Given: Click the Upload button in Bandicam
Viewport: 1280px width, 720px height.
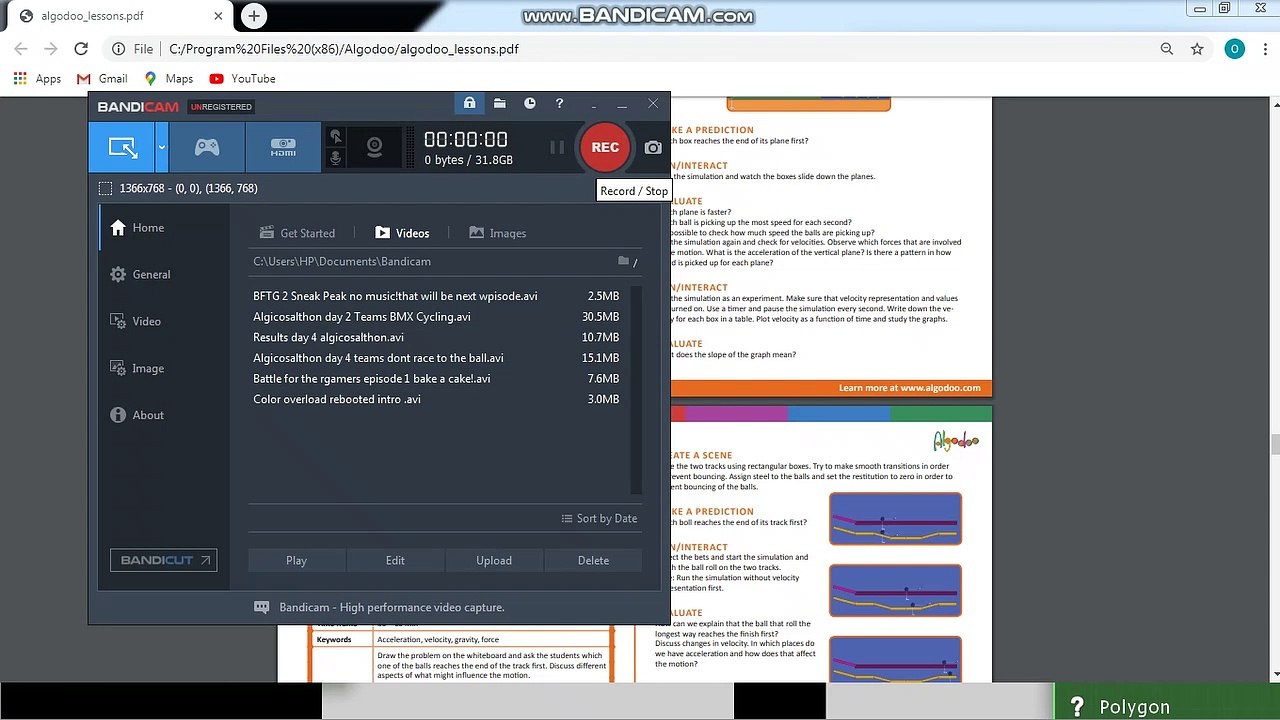Looking at the screenshot, I should point(494,560).
